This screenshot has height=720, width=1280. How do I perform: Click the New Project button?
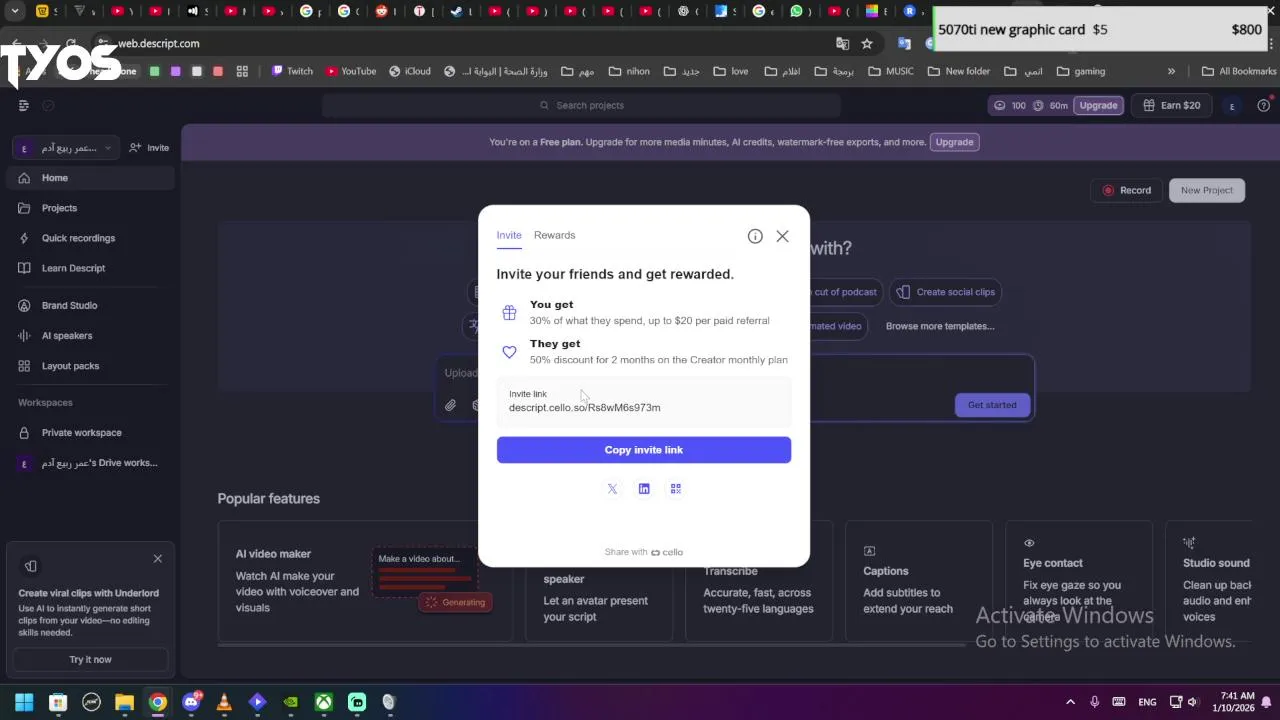point(1207,190)
